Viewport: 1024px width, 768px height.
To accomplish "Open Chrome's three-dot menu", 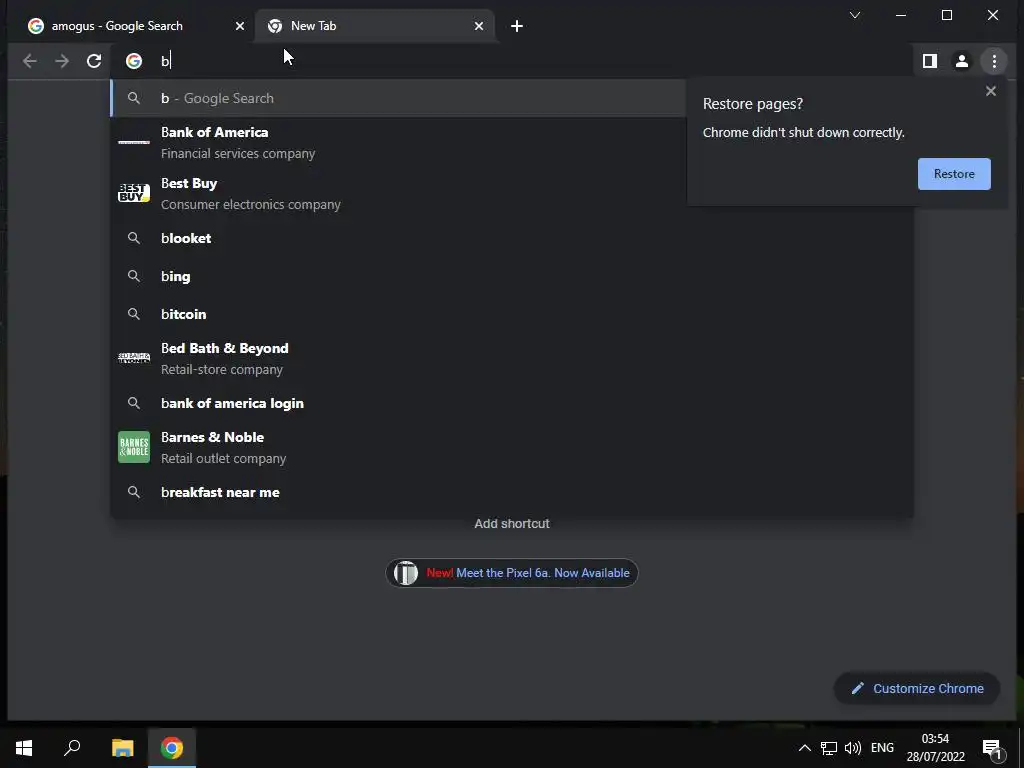I will pyautogui.click(x=994, y=61).
